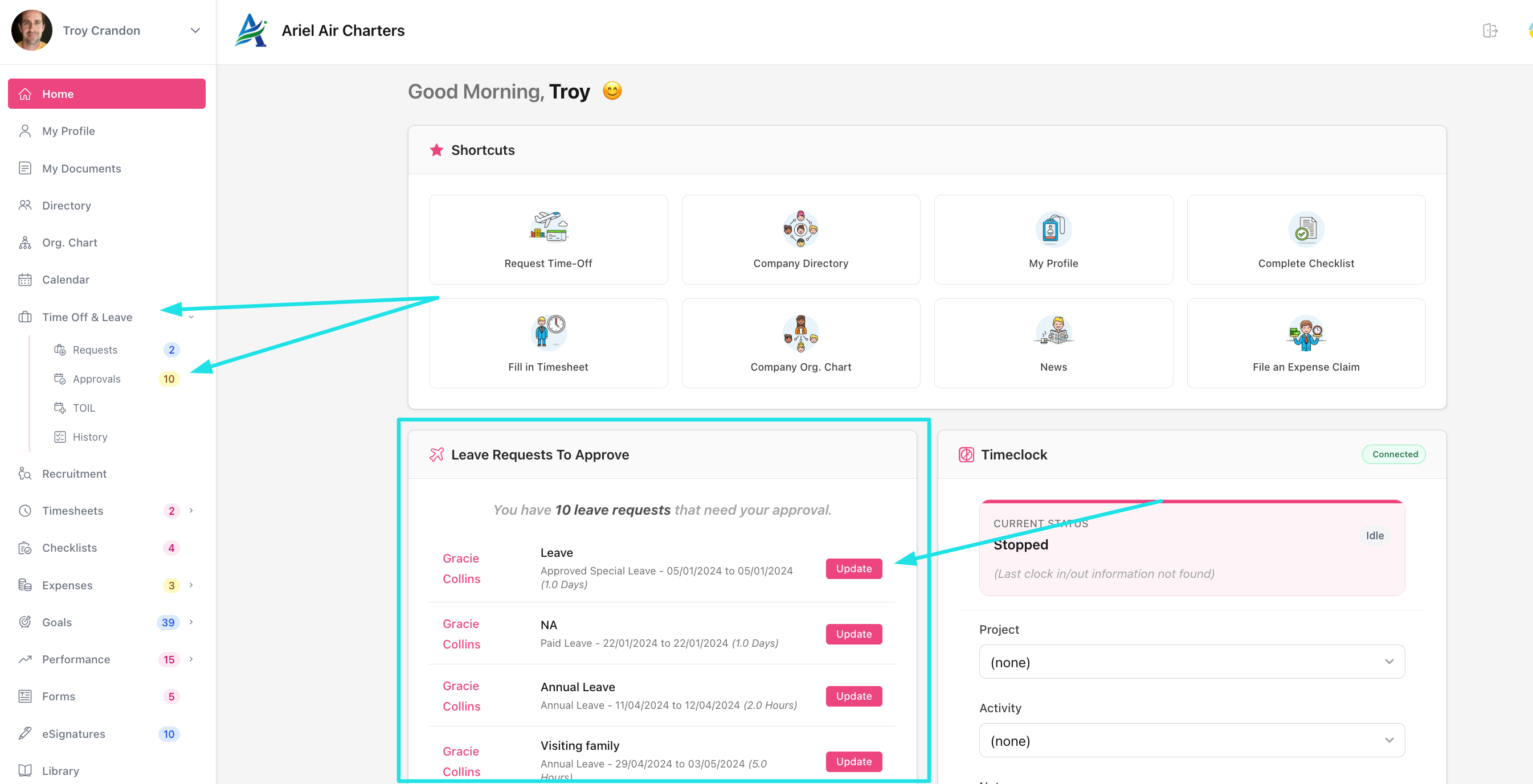Viewport: 1533px width, 784px height.
Task: Go to Approvals in the sidebar
Action: coord(96,379)
